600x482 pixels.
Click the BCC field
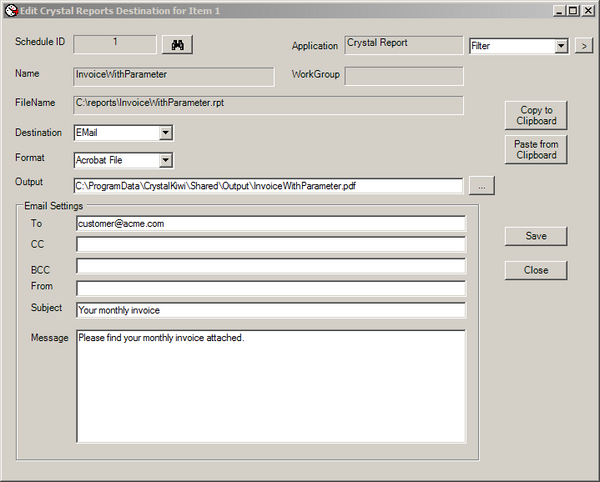coord(271,266)
